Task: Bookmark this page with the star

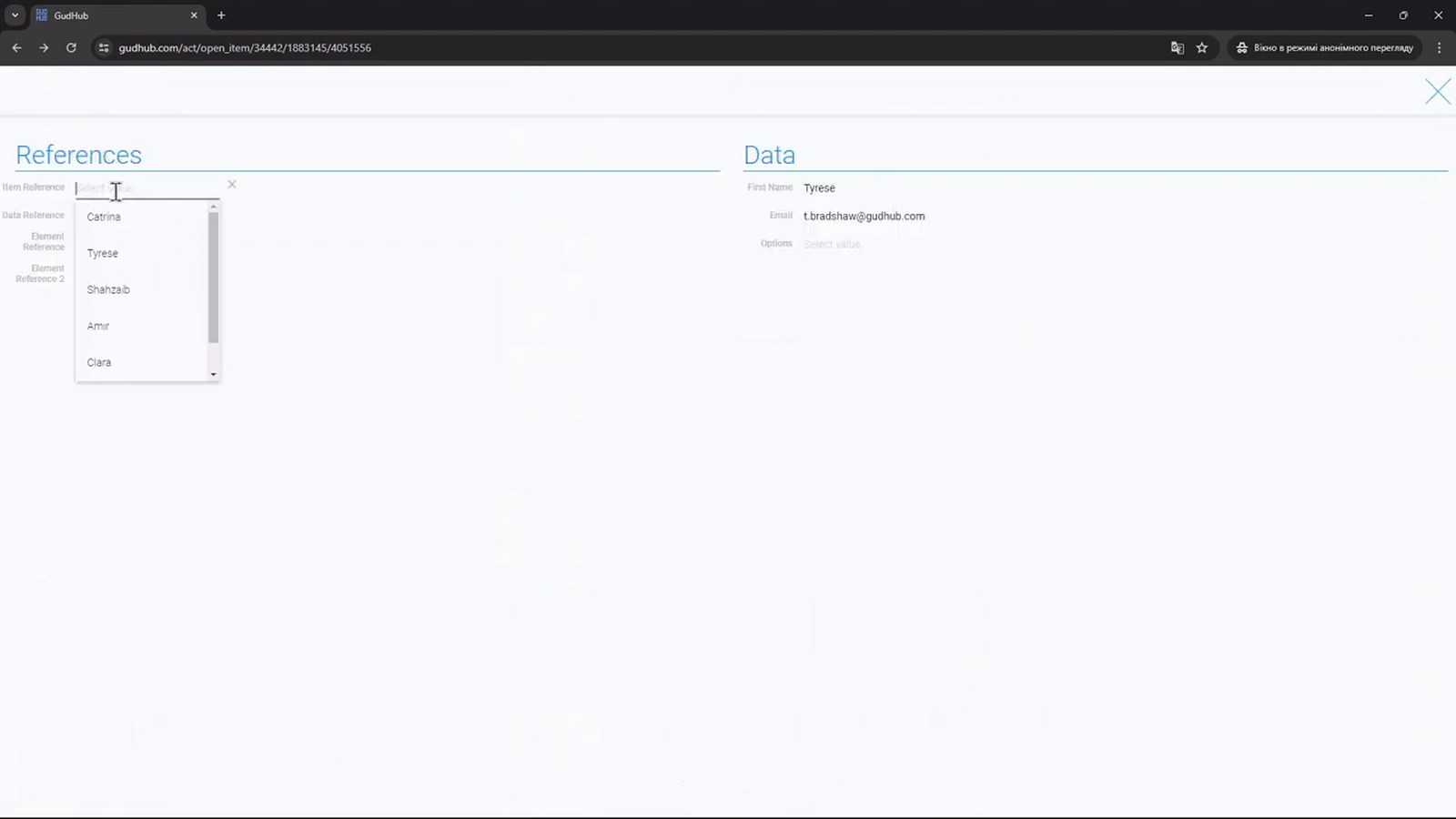Action: (1202, 47)
